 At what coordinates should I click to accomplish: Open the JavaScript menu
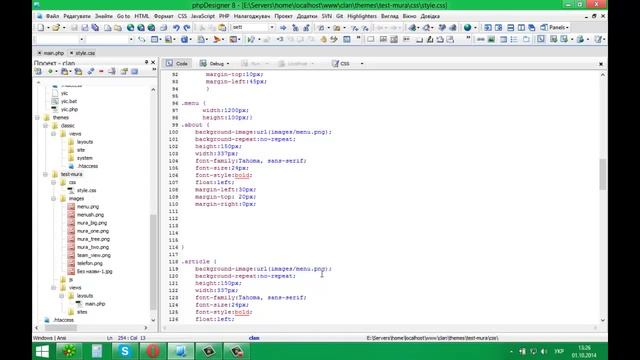point(203,16)
